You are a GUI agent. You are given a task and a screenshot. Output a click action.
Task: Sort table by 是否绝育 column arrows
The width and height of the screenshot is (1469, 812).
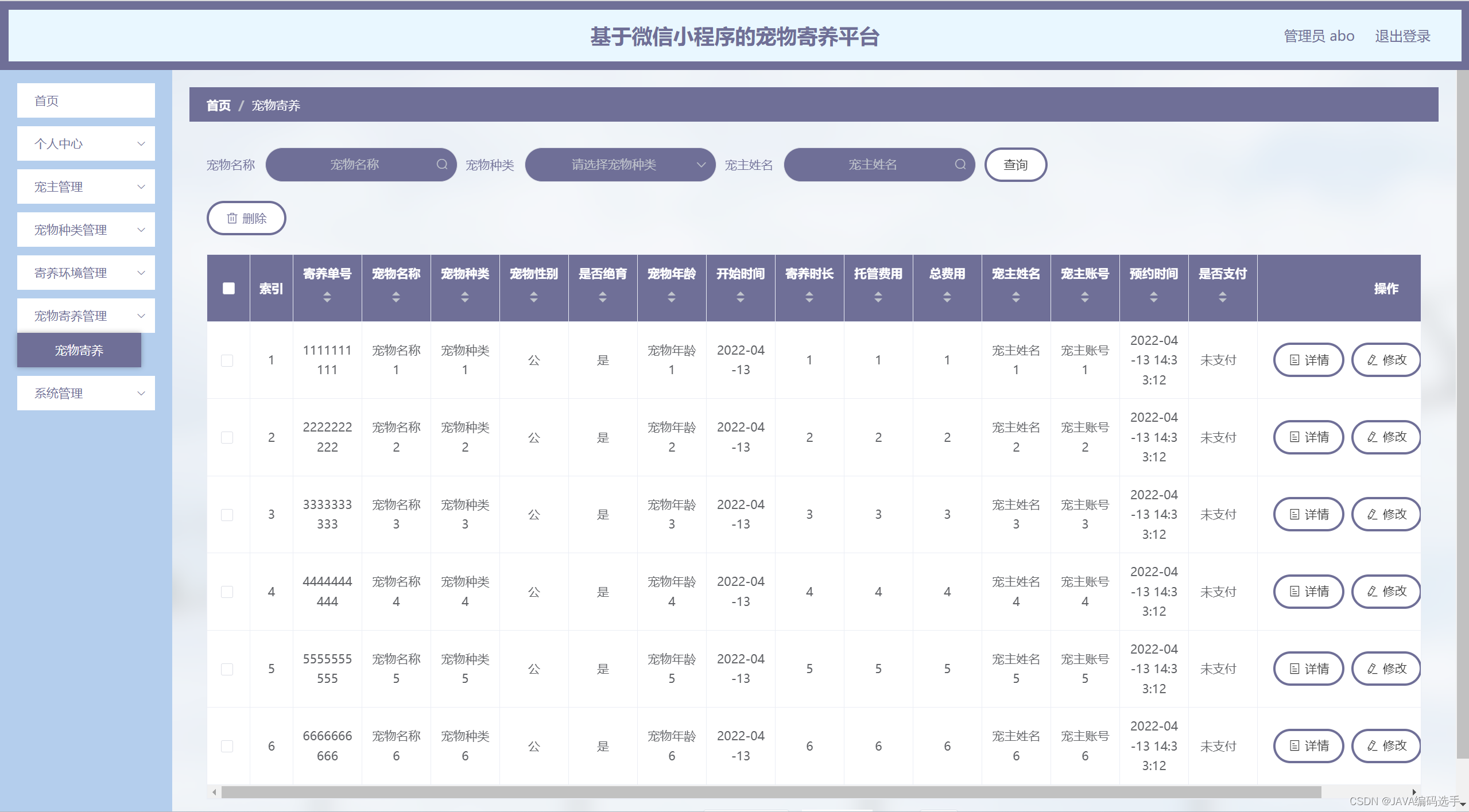click(603, 297)
